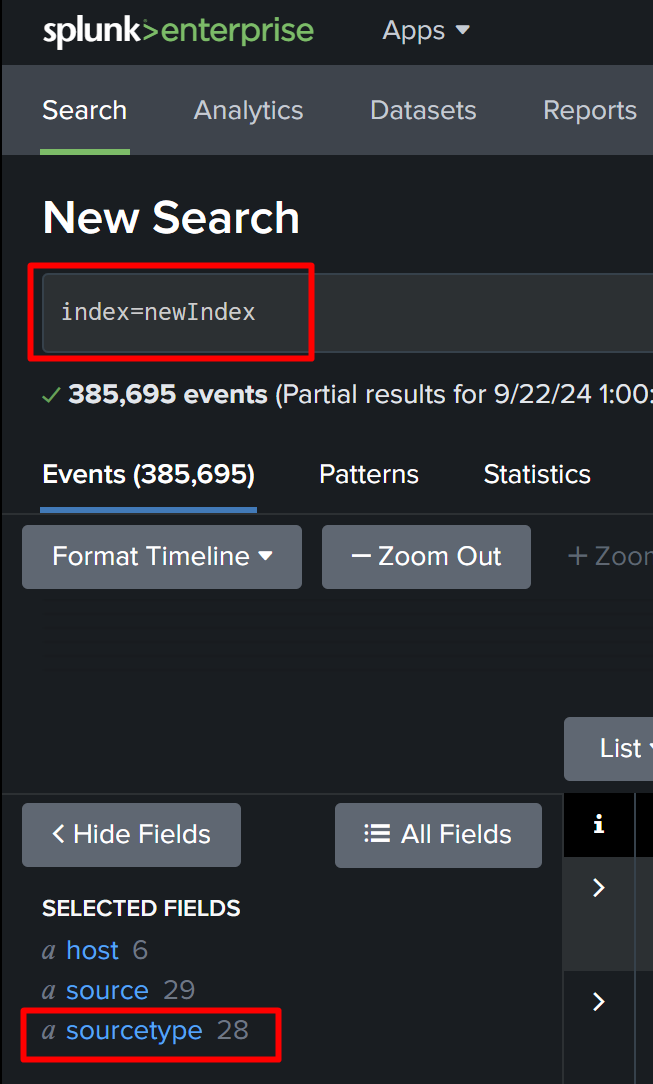The height and width of the screenshot is (1084, 653).
Task: Select the Events results tab
Action: (148, 474)
